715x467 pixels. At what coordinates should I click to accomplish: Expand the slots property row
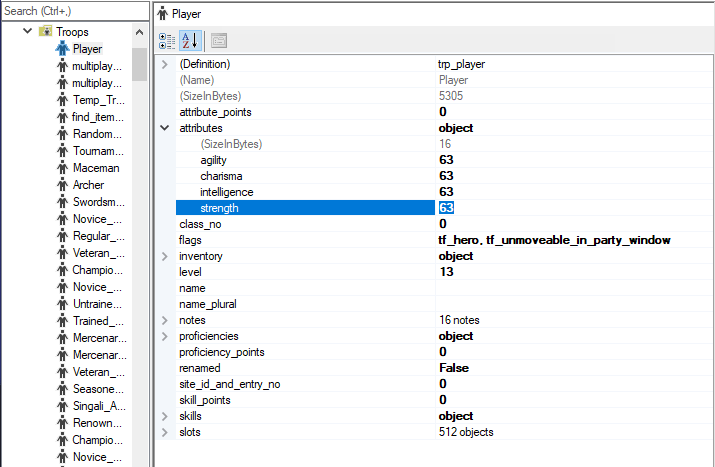[x=165, y=432]
